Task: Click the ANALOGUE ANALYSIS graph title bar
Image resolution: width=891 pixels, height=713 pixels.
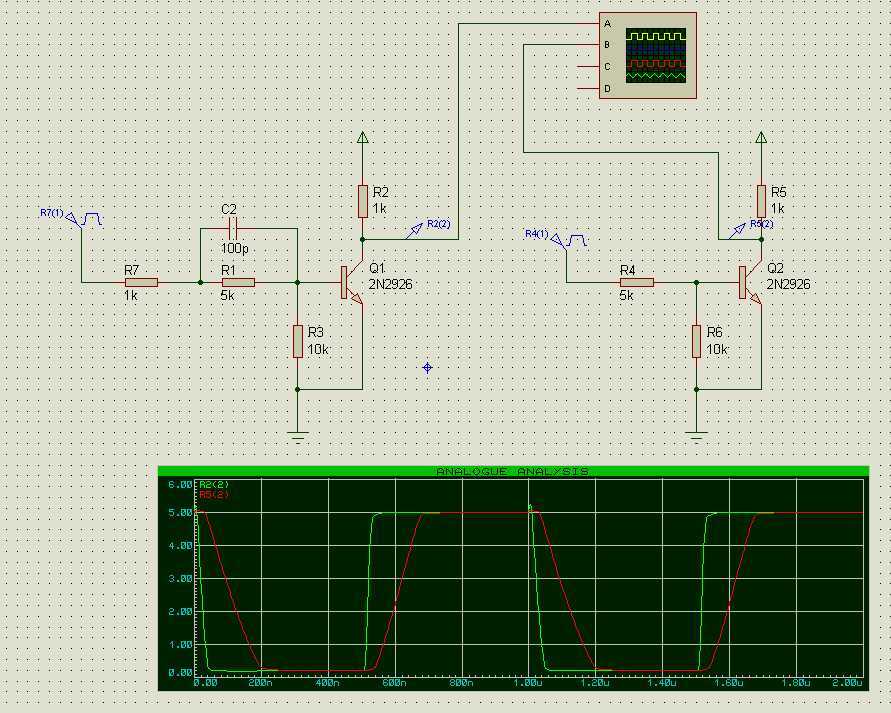Action: [x=513, y=471]
